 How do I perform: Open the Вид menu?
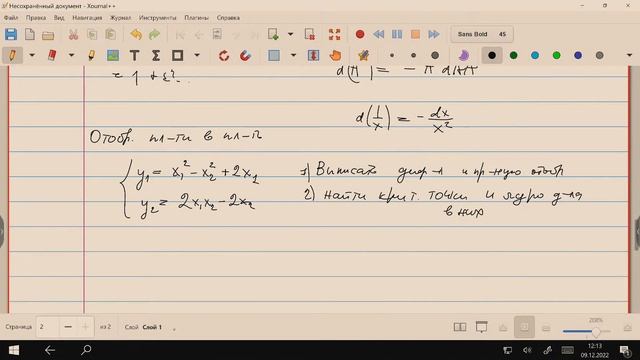point(59,18)
